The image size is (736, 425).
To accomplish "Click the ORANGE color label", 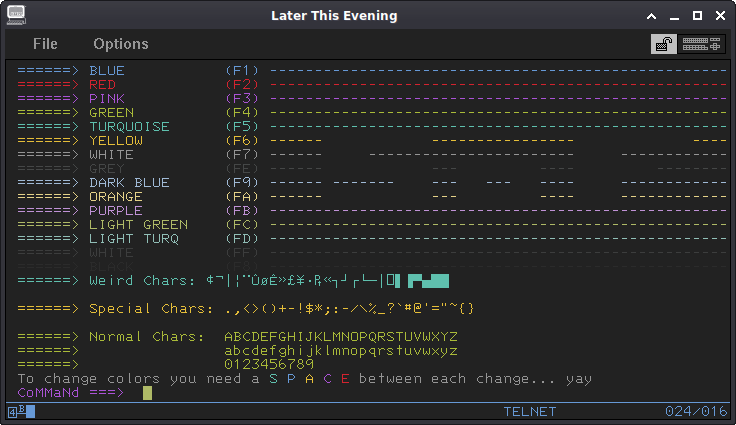I will pyautogui.click(x=116, y=197).
